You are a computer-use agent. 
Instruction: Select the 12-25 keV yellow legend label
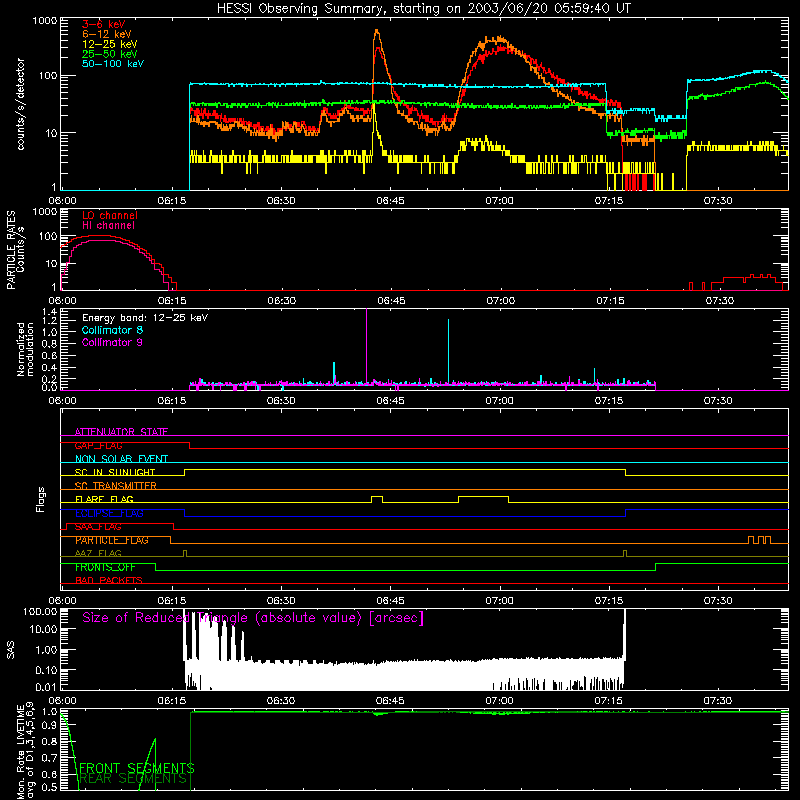(x=110, y=44)
